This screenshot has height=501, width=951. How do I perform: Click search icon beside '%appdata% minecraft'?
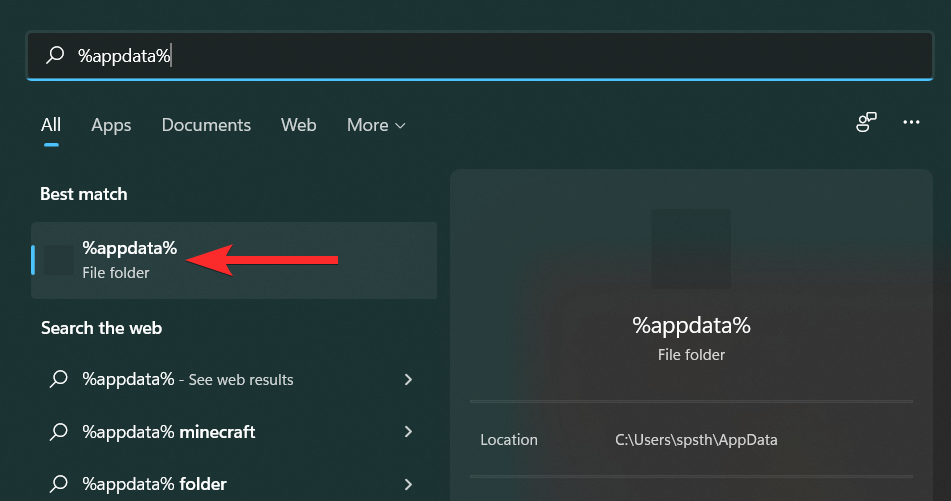pos(59,432)
